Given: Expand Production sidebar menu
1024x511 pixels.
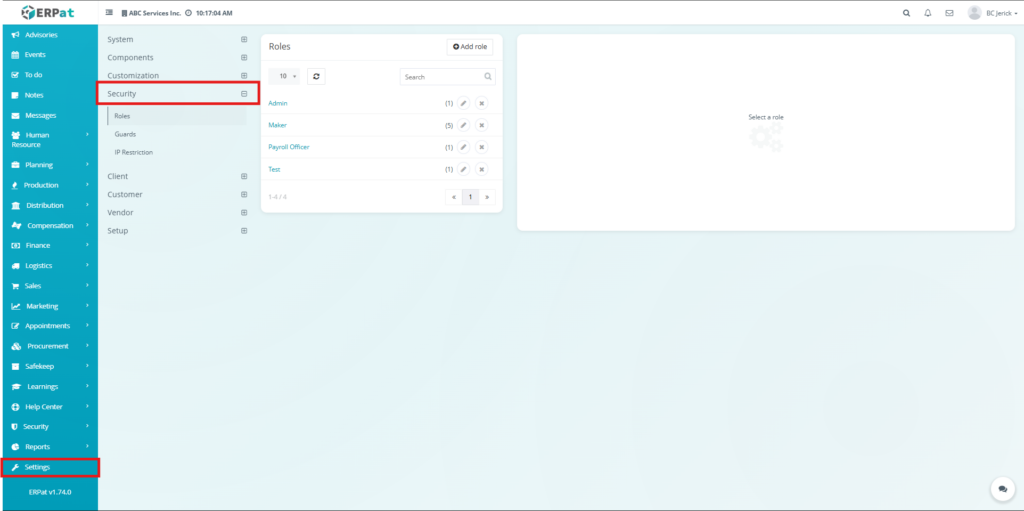Looking at the screenshot, I should (x=49, y=186).
